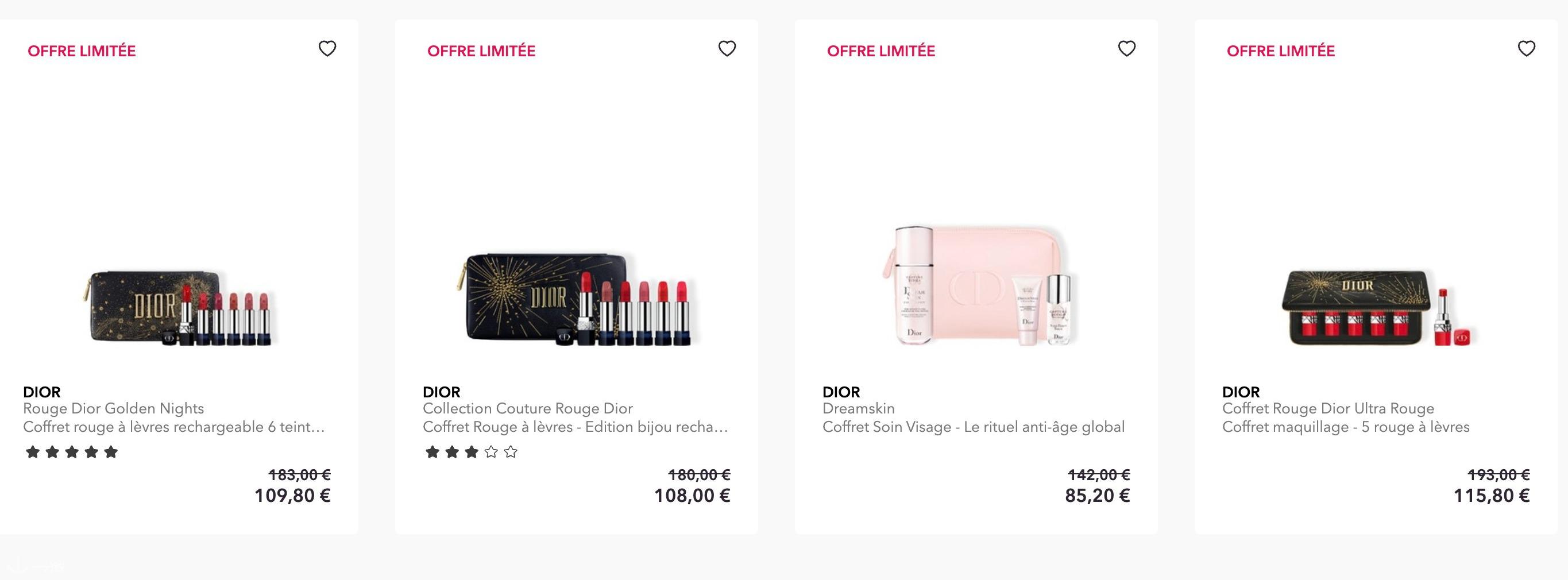Image resolution: width=1568 pixels, height=580 pixels.
Task: Click the Offre Limitée badge on Dreamskin card
Action: (881, 51)
